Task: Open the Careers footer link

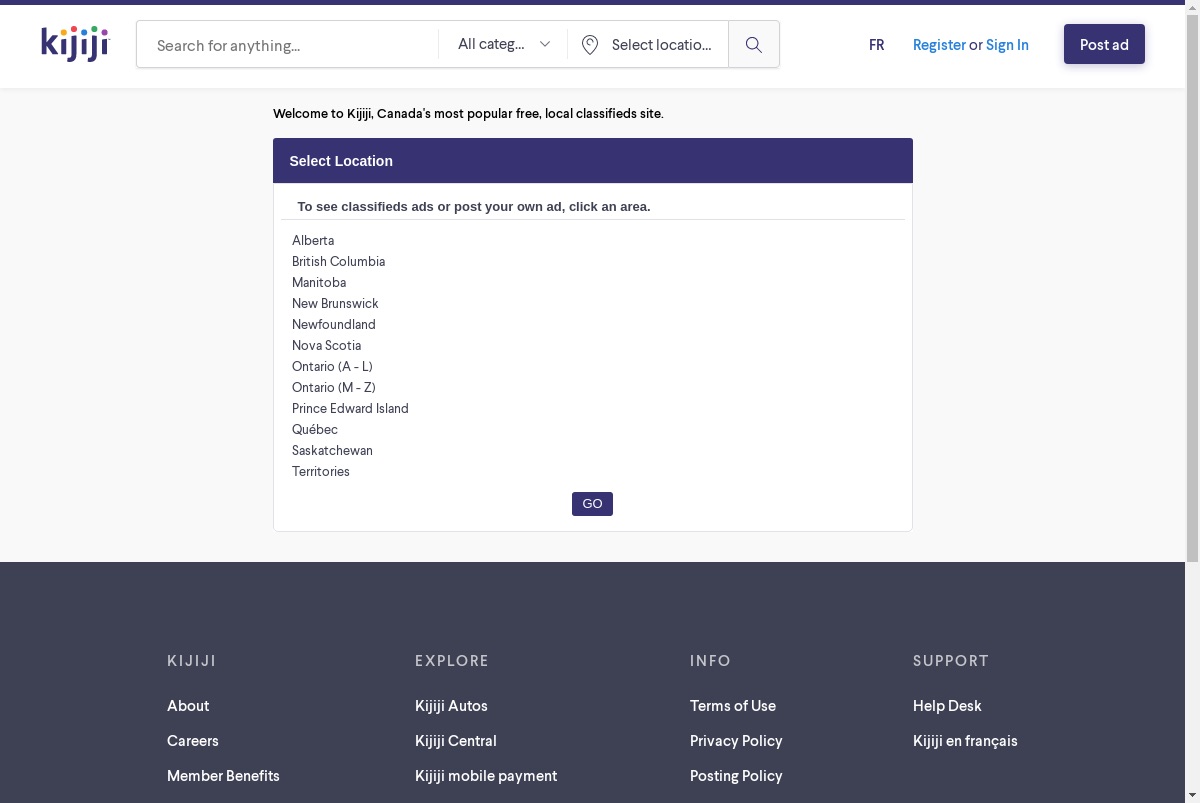Action: point(193,741)
